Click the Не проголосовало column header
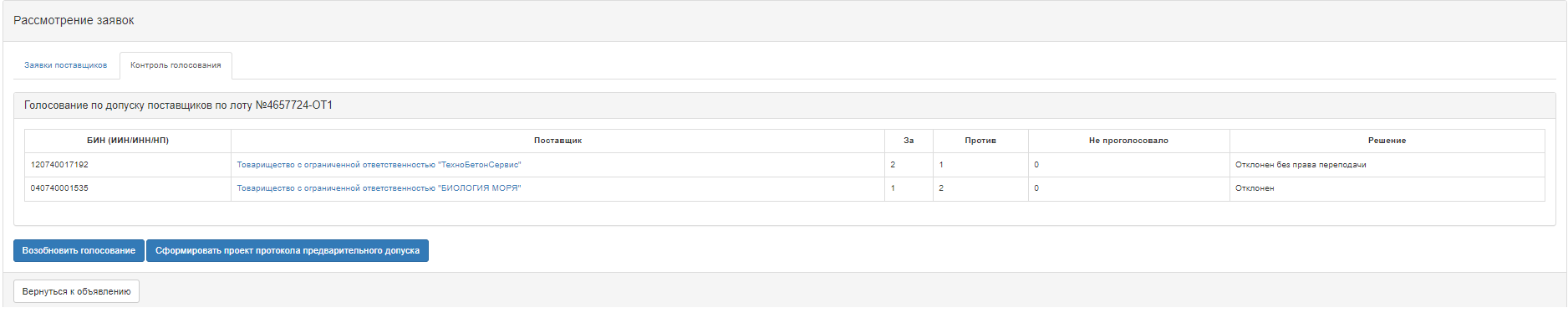Viewport: 1568px width, 313px height. click(x=1128, y=141)
